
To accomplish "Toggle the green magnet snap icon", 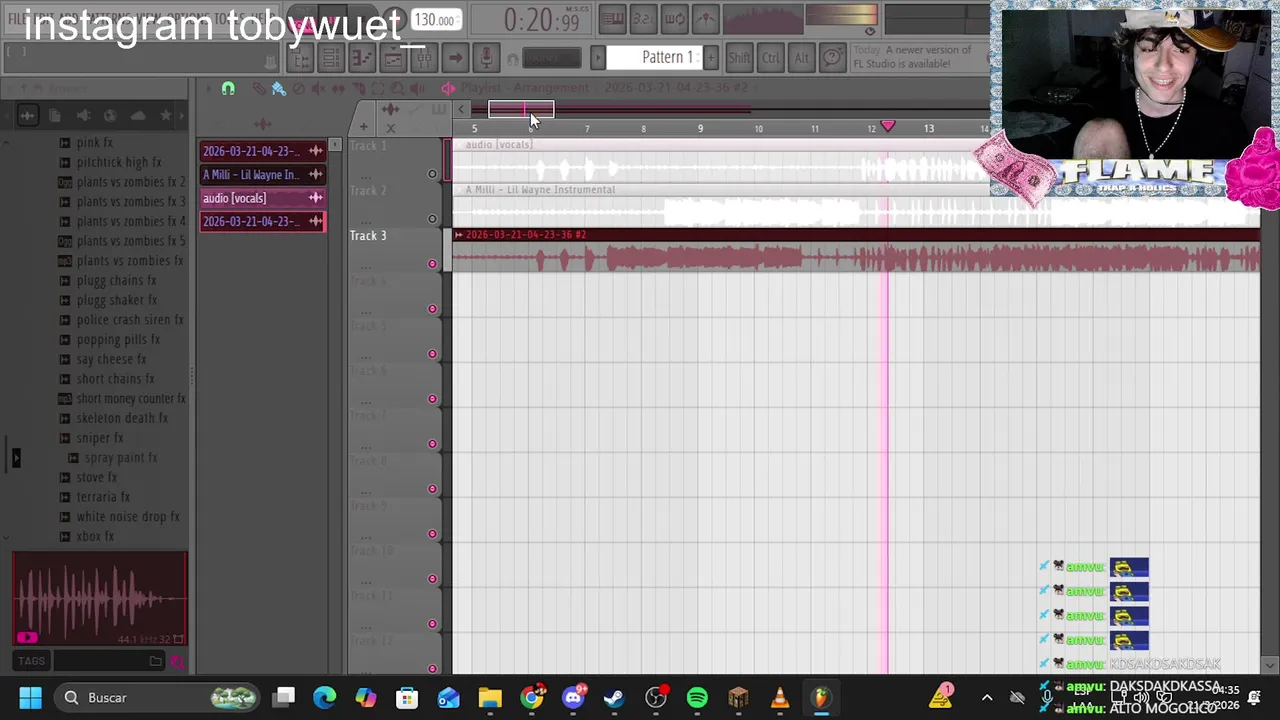I will (x=228, y=88).
